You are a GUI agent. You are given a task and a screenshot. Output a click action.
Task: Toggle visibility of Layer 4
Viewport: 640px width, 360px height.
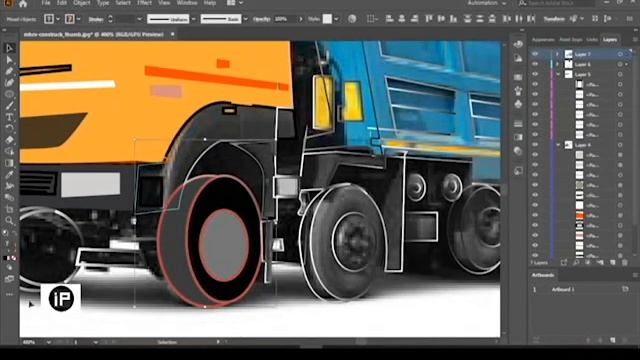tap(535, 145)
